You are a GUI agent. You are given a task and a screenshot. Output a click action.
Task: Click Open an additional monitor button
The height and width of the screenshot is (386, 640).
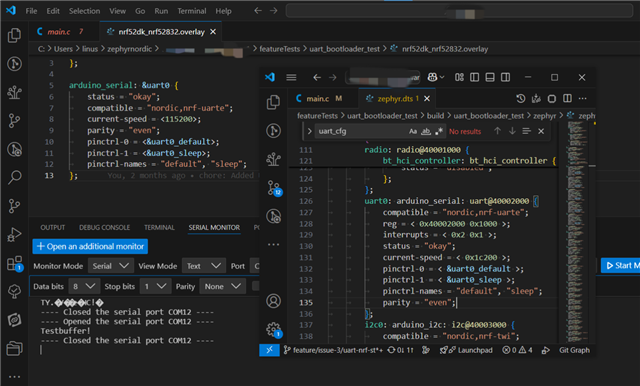point(90,246)
